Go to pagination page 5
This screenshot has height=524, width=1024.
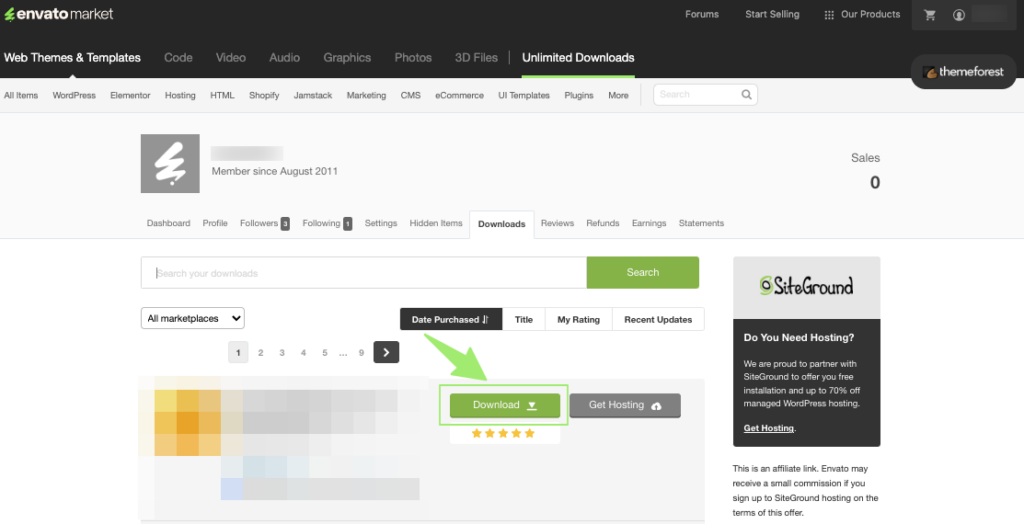click(325, 353)
